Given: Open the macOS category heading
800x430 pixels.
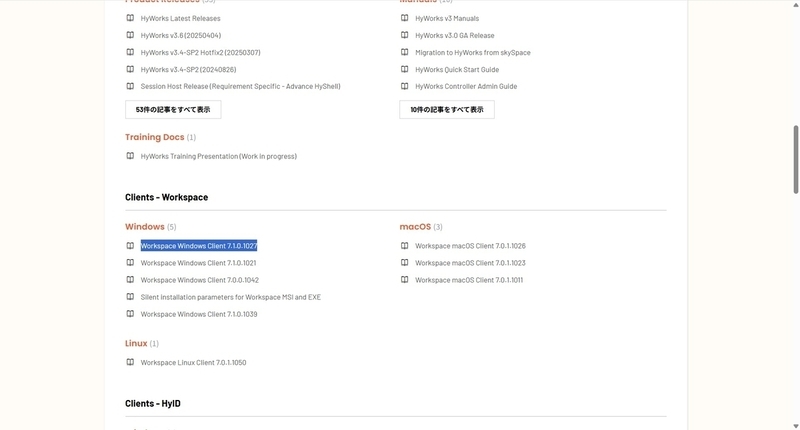Looking at the screenshot, I should [415, 226].
